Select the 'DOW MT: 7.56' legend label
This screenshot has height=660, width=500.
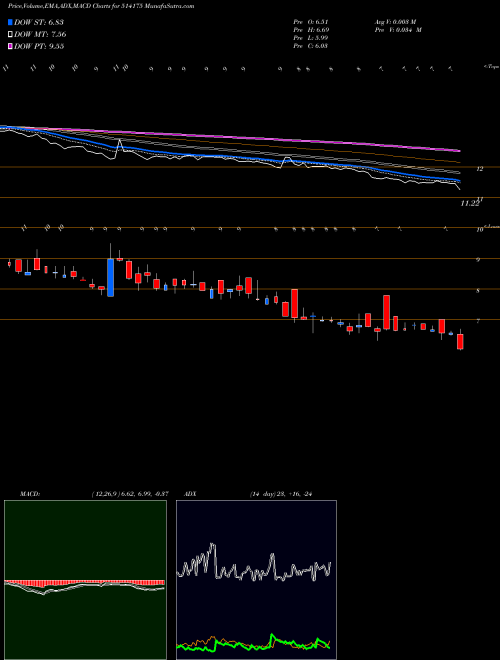[40, 35]
